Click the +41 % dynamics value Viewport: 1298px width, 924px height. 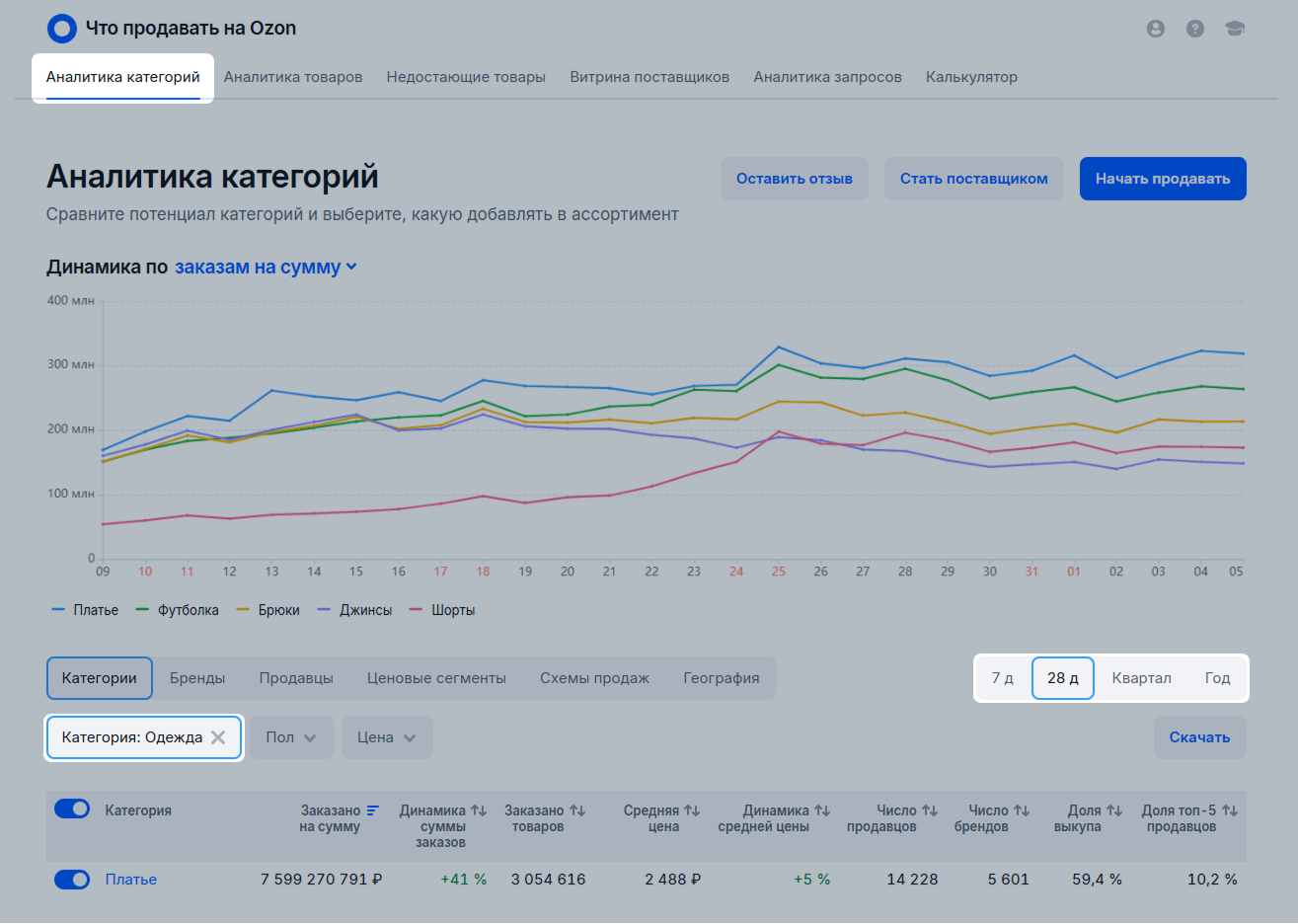click(464, 880)
